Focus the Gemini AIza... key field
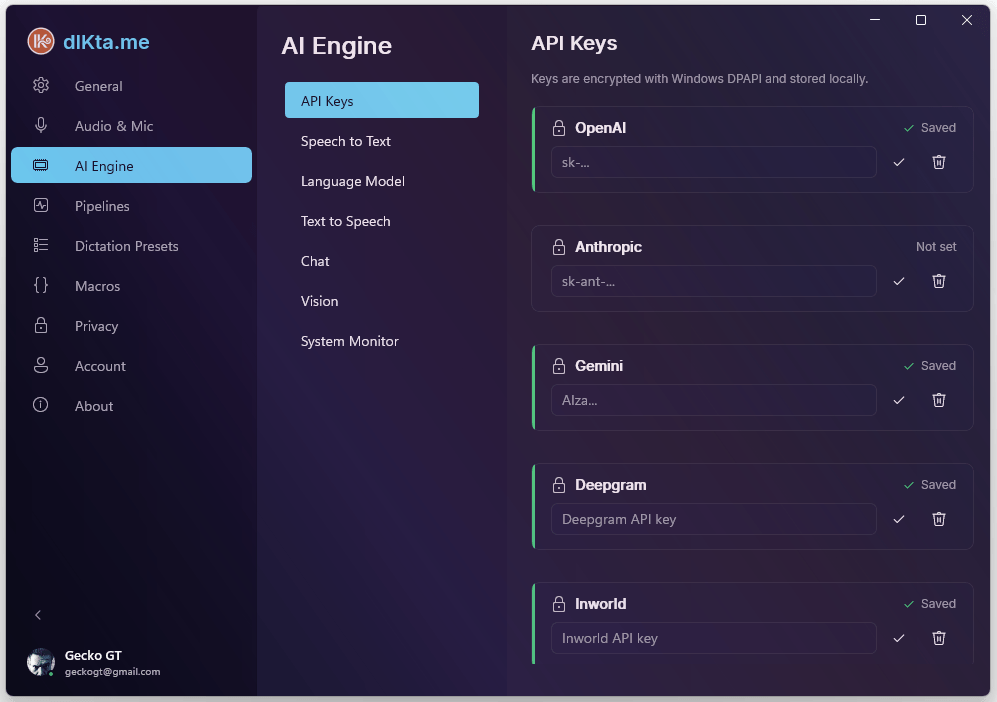The height and width of the screenshot is (702, 997). point(713,400)
